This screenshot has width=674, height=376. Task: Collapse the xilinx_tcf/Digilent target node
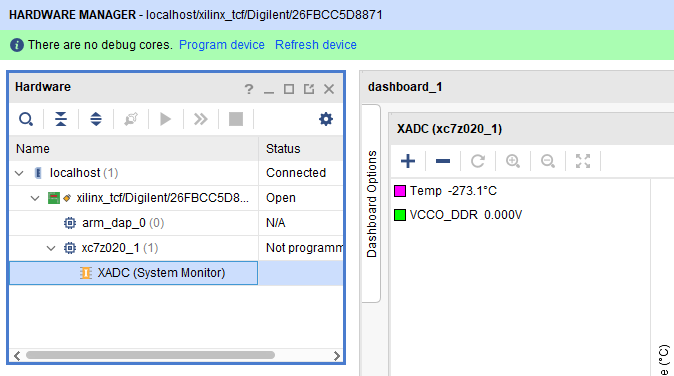[x=35, y=198]
